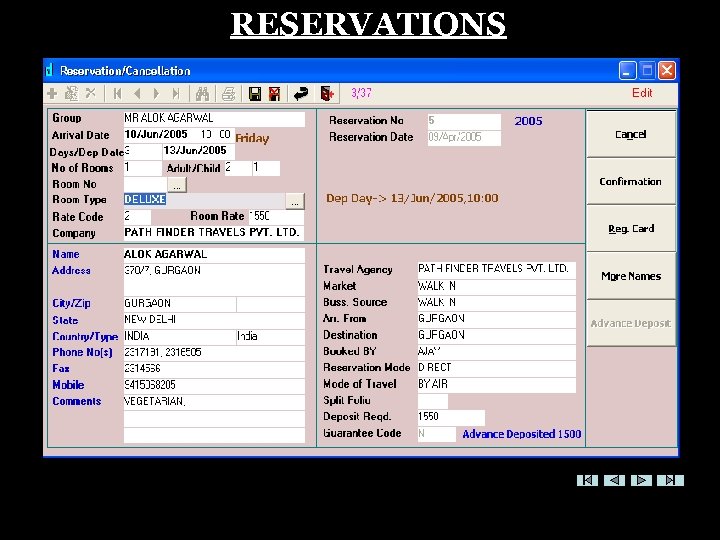Click the Split Folio field
Image resolution: width=720 pixels, height=540 pixels.
tap(433, 401)
